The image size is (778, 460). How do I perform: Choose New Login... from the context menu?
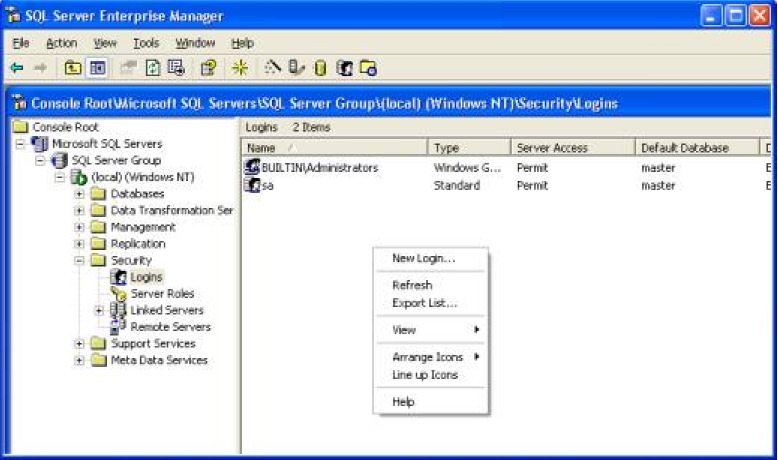tap(423, 258)
